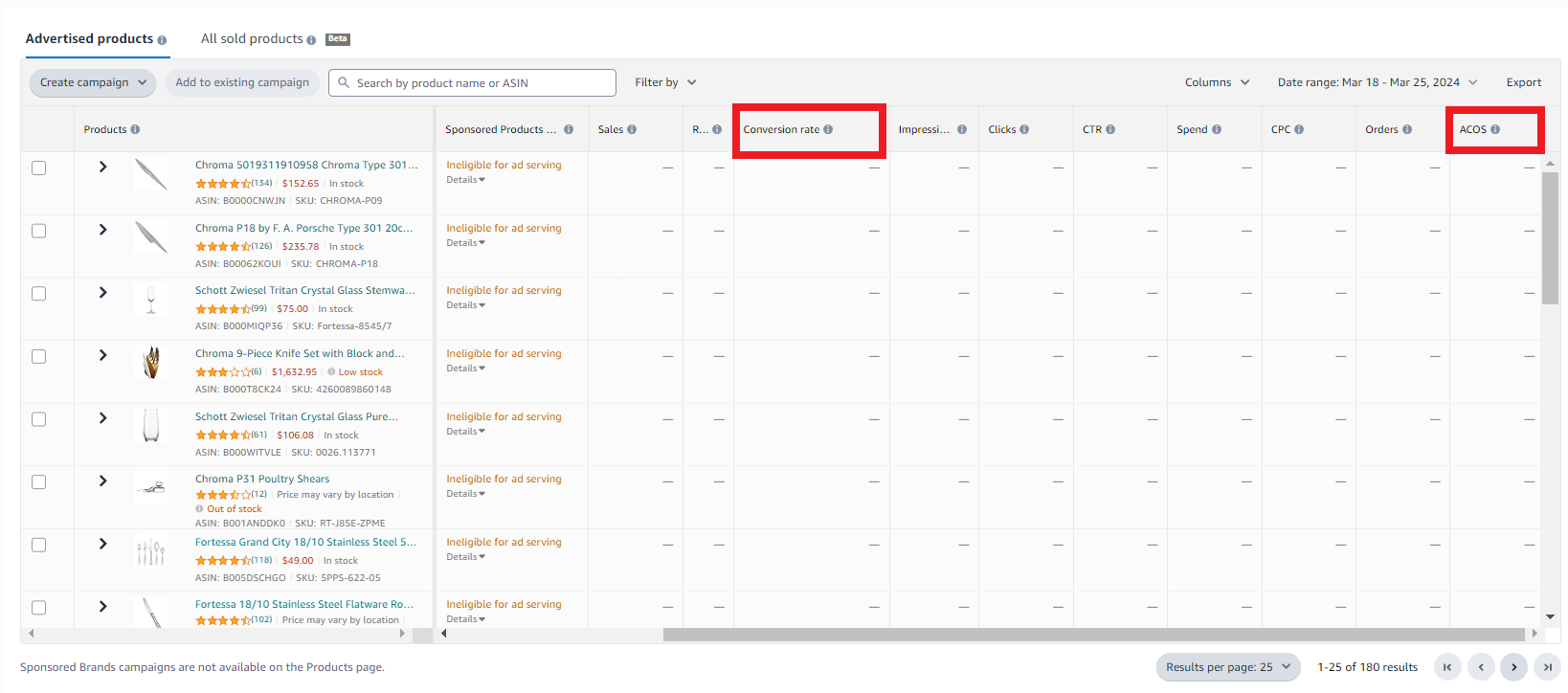This screenshot has width=1568, height=693.
Task: Open the Create campaign dropdown
Action: 93,82
